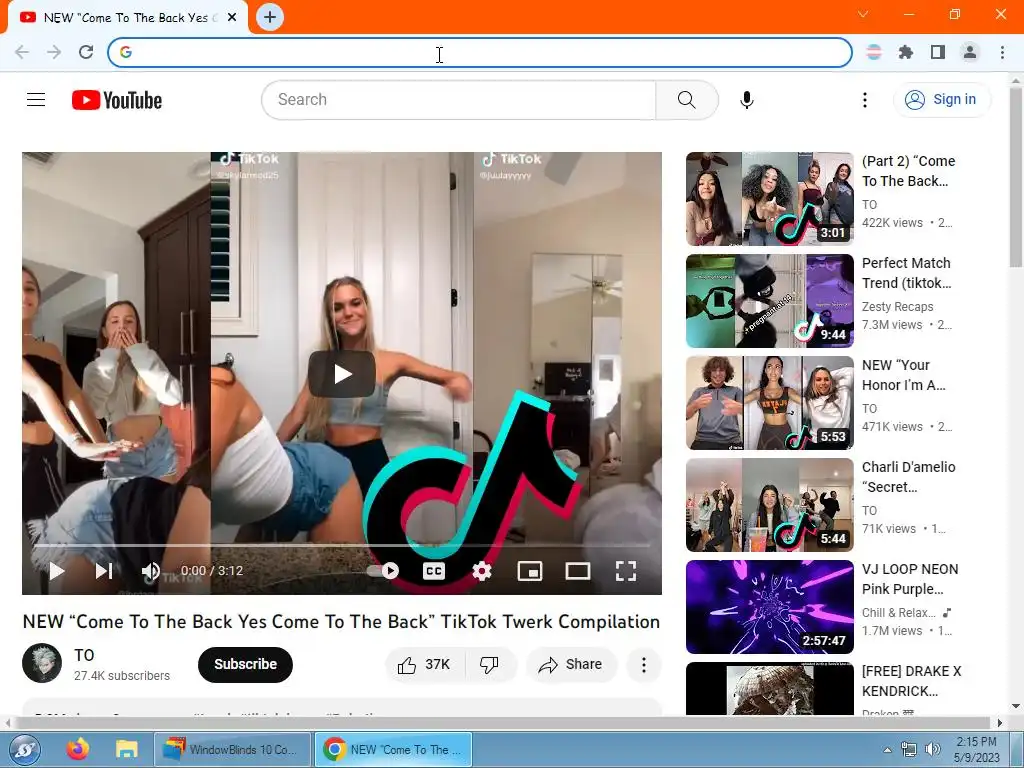Screen dimensions: 1024x768
Task: Seek on the video progress bar
Action: 342,545
